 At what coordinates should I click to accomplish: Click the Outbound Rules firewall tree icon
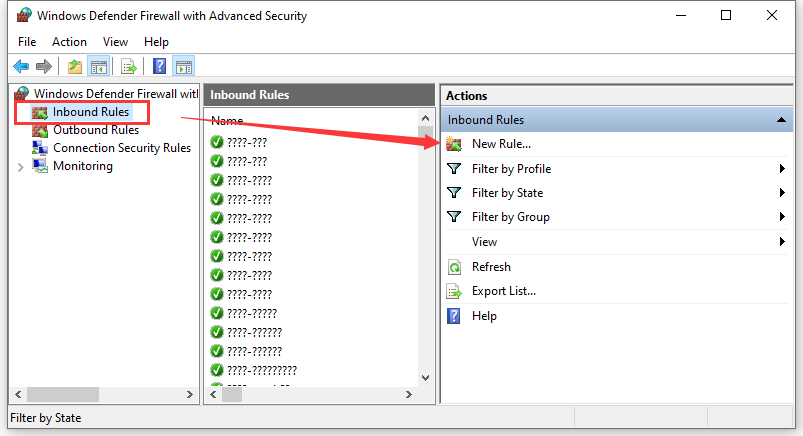tap(40, 130)
